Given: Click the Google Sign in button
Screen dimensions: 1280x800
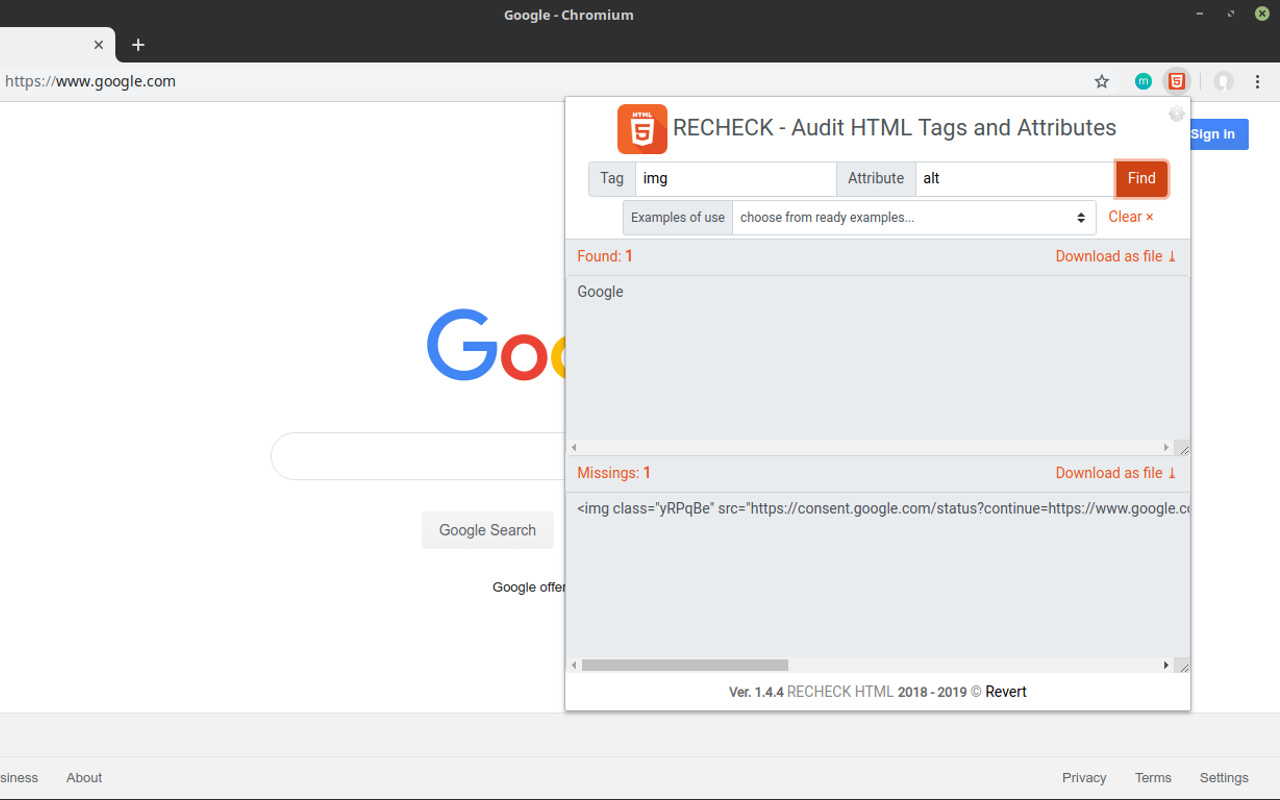Looking at the screenshot, I should (1218, 134).
